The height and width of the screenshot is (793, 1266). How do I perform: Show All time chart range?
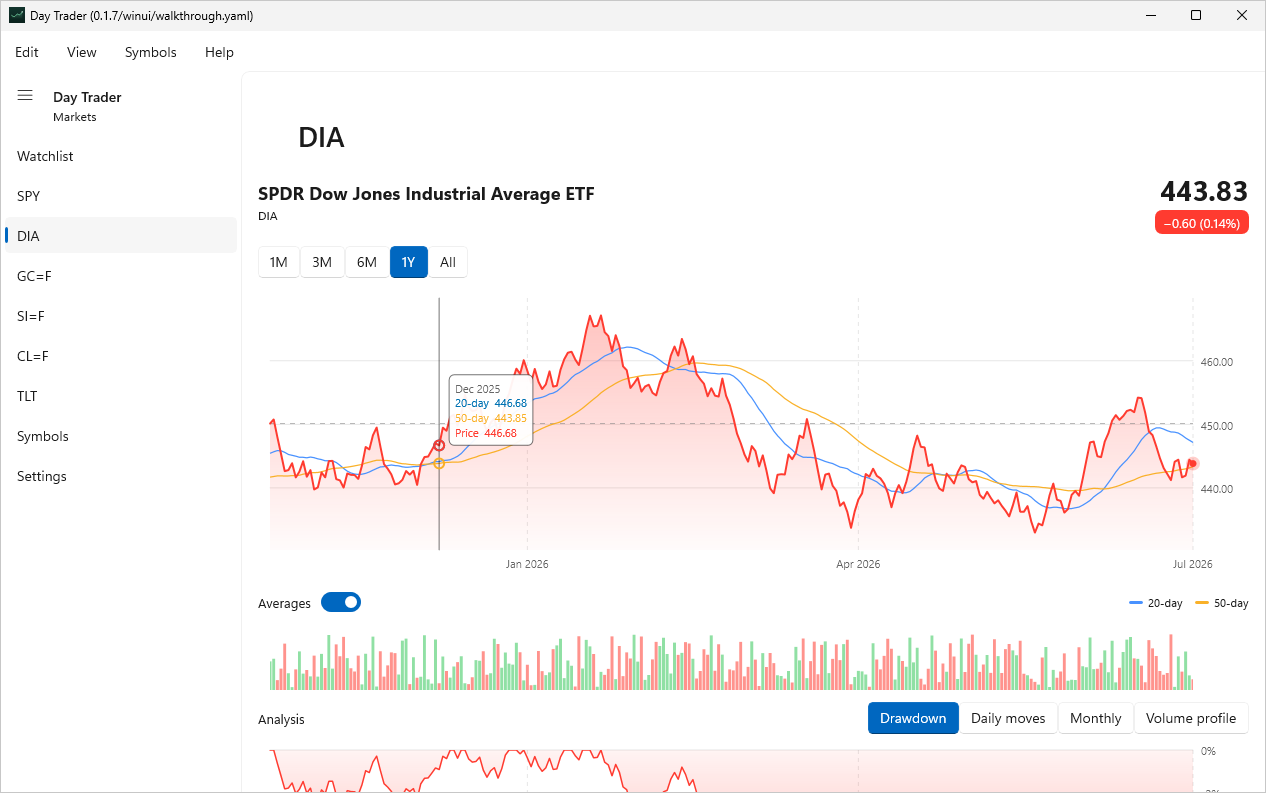tap(448, 262)
